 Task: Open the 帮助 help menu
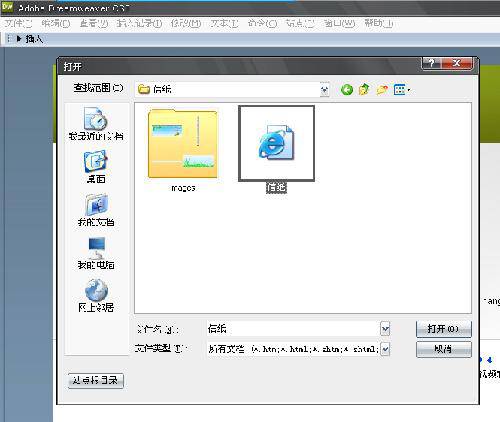click(379, 23)
